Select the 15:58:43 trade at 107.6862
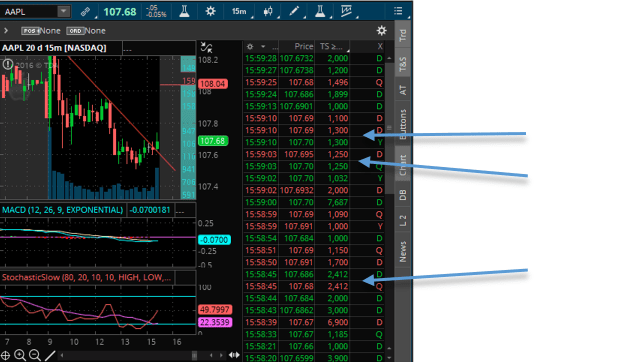 (314, 310)
